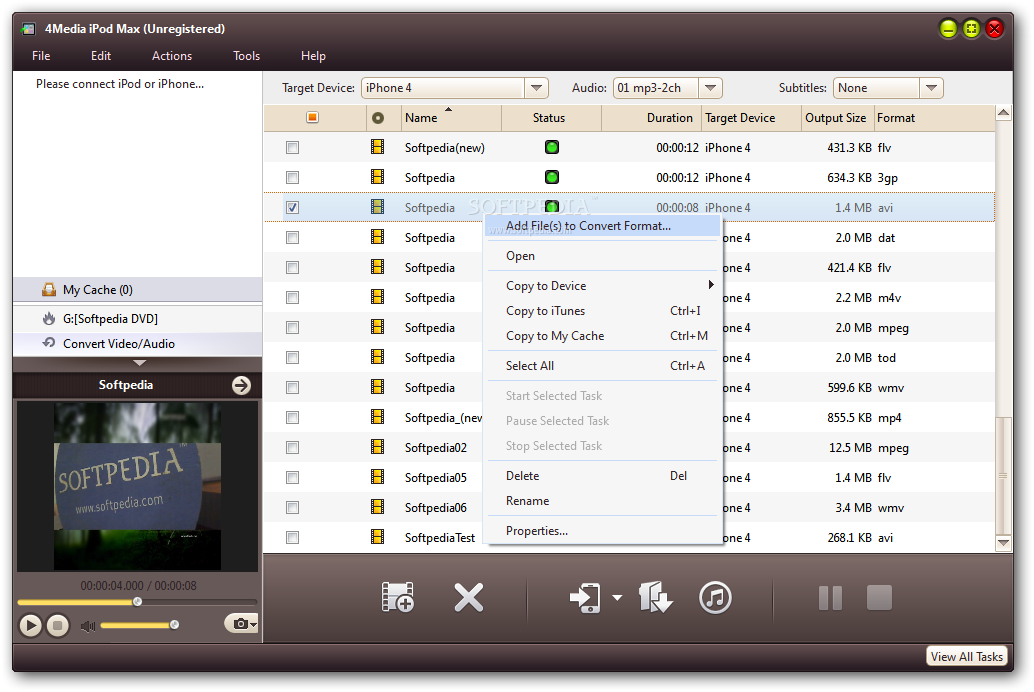Choose Copy to iTunes in context menu
This screenshot has height=692, width=1034.
click(x=602, y=311)
